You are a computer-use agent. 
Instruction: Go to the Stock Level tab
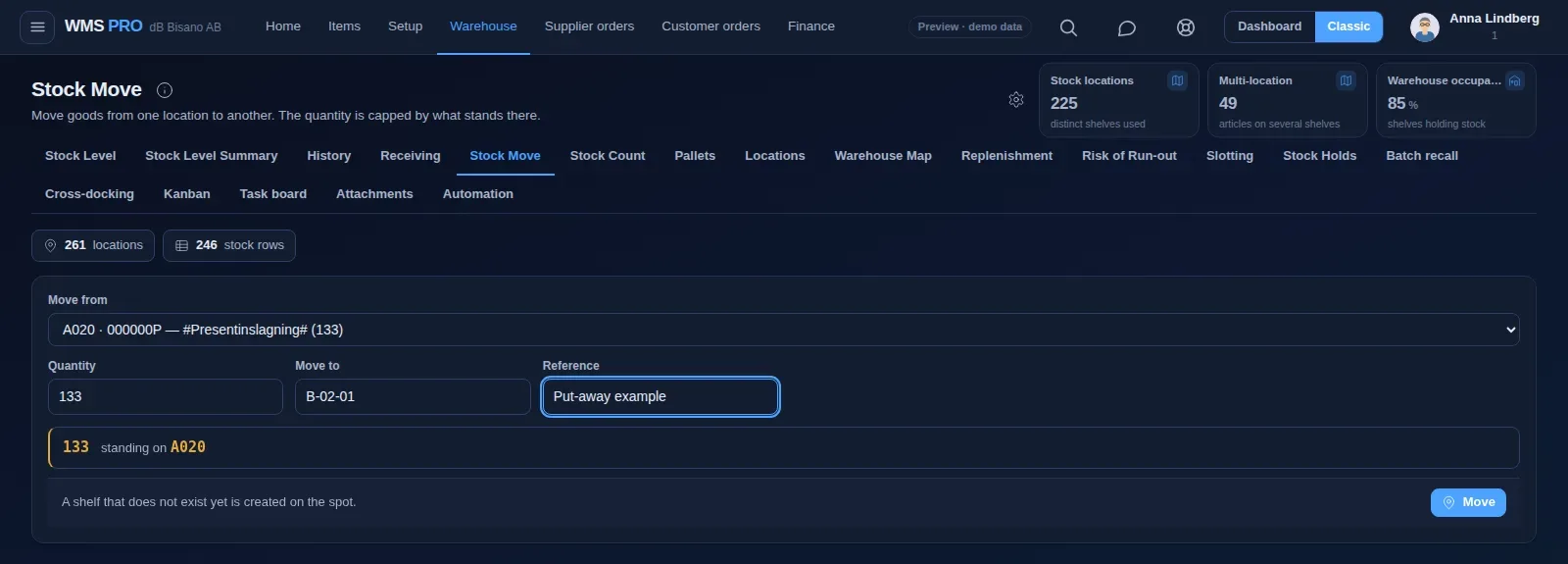(80, 156)
